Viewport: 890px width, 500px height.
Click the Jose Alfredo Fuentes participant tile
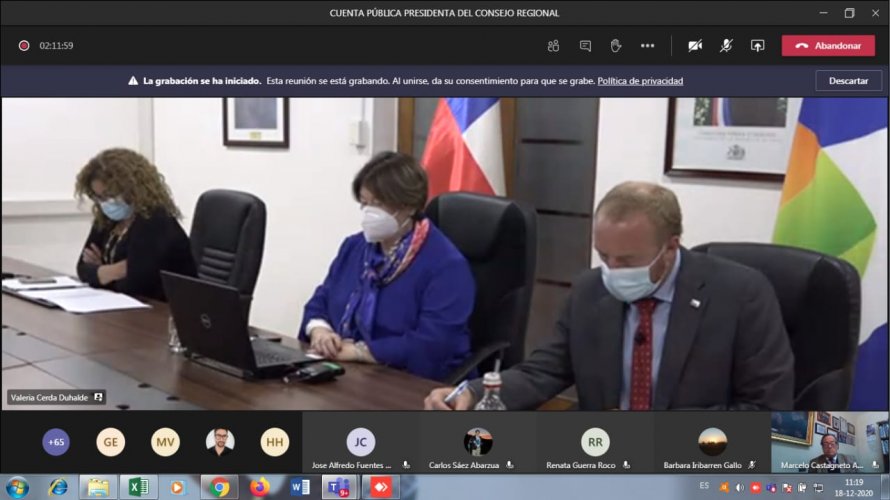(x=361, y=442)
